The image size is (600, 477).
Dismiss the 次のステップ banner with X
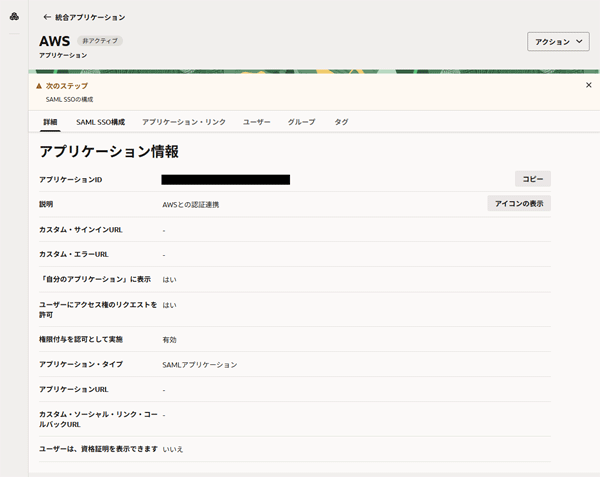click(x=589, y=85)
